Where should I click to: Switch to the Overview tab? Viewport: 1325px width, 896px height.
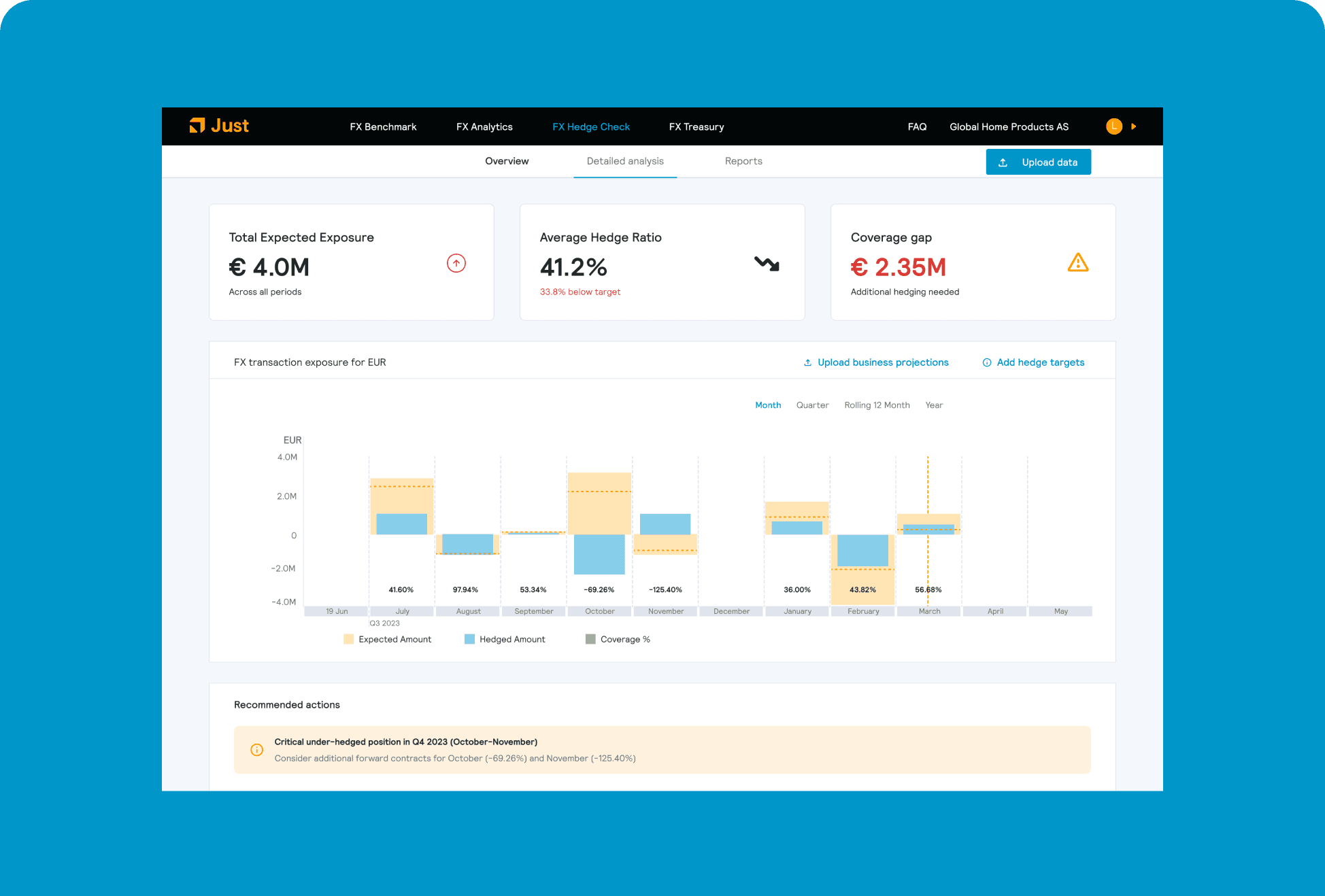pos(507,161)
